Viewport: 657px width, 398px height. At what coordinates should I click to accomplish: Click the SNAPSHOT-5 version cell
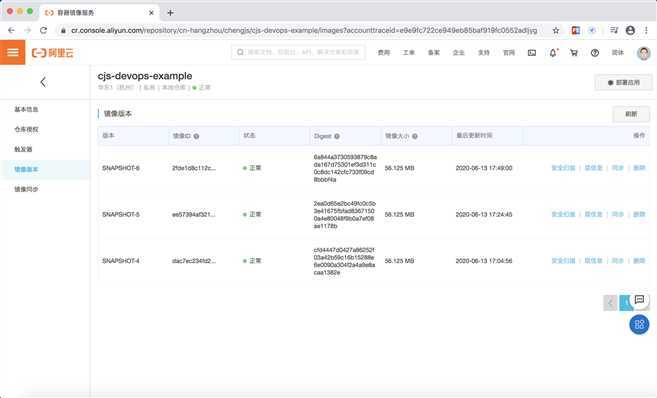click(x=121, y=215)
